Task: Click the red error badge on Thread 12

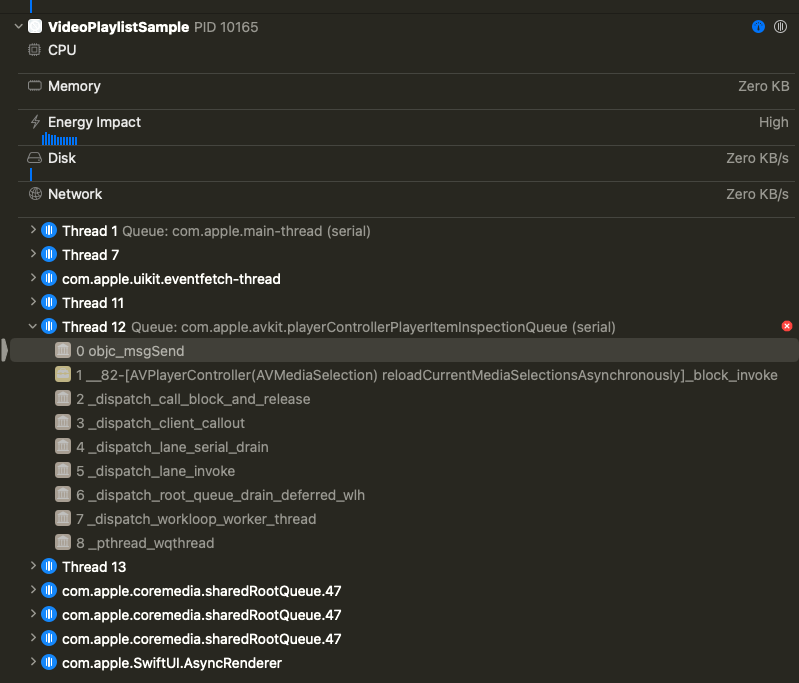Action: pyautogui.click(x=787, y=326)
